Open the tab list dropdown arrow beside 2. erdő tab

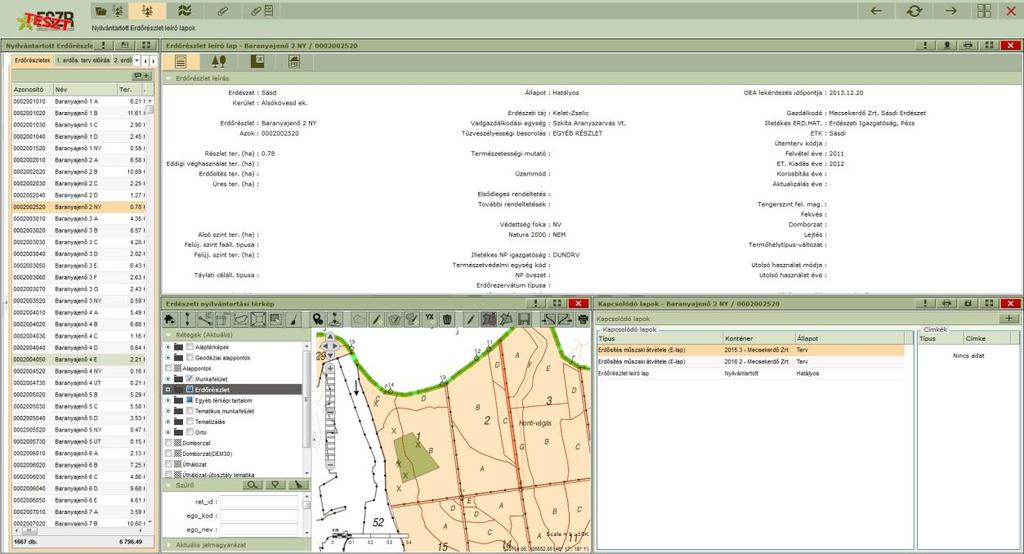136,60
